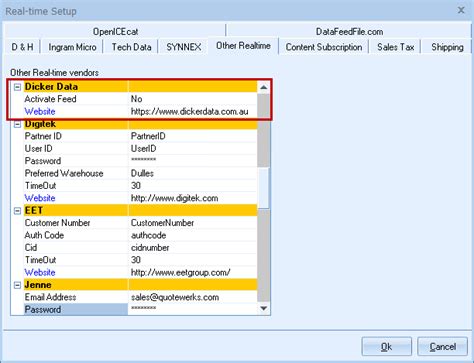Select the Partner ID label
The width and height of the screenshot is (474, 363).
click(43, 136)
